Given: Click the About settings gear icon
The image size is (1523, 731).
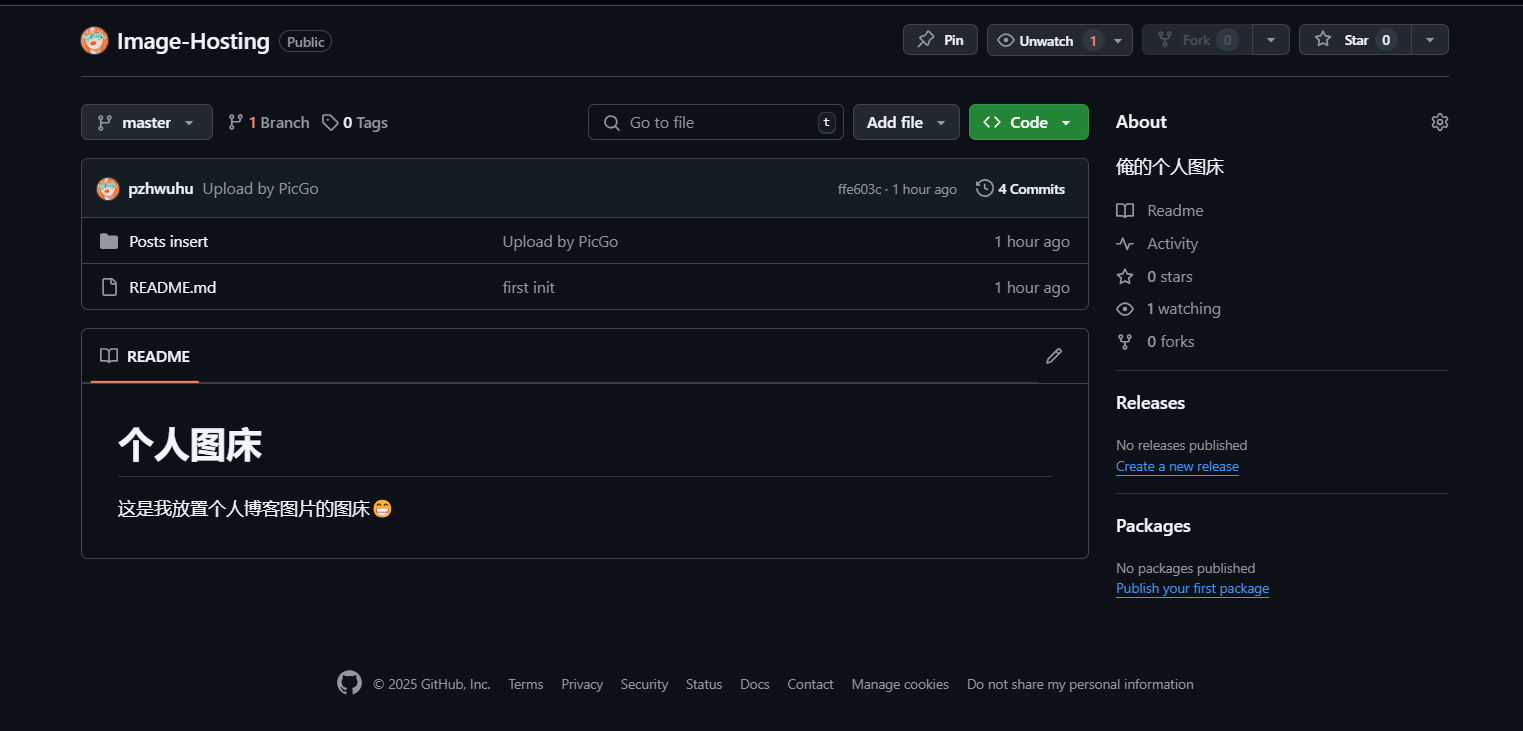Looking at the screenshot, I should click(x=1439, y=122).
